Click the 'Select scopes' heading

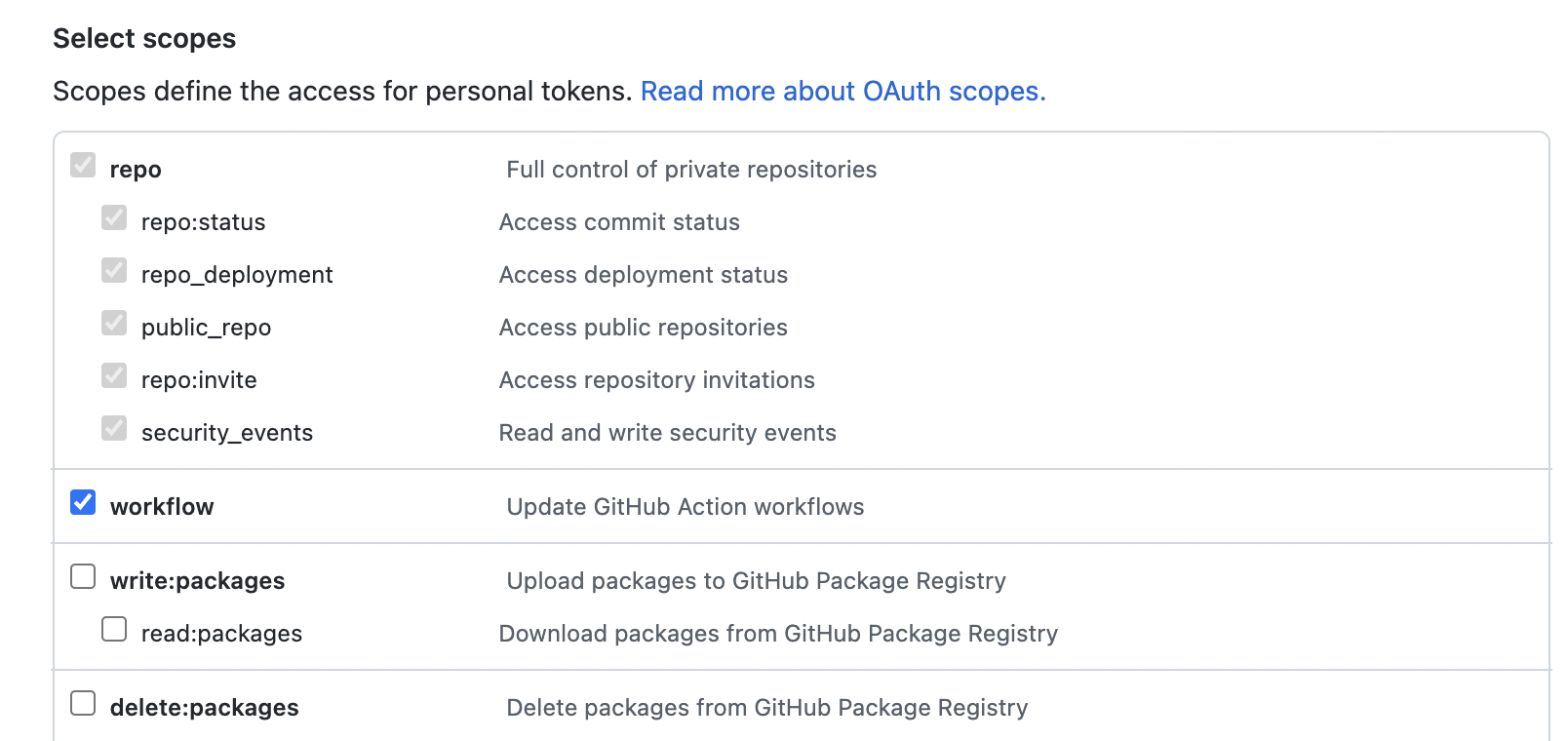click(144, 38)
